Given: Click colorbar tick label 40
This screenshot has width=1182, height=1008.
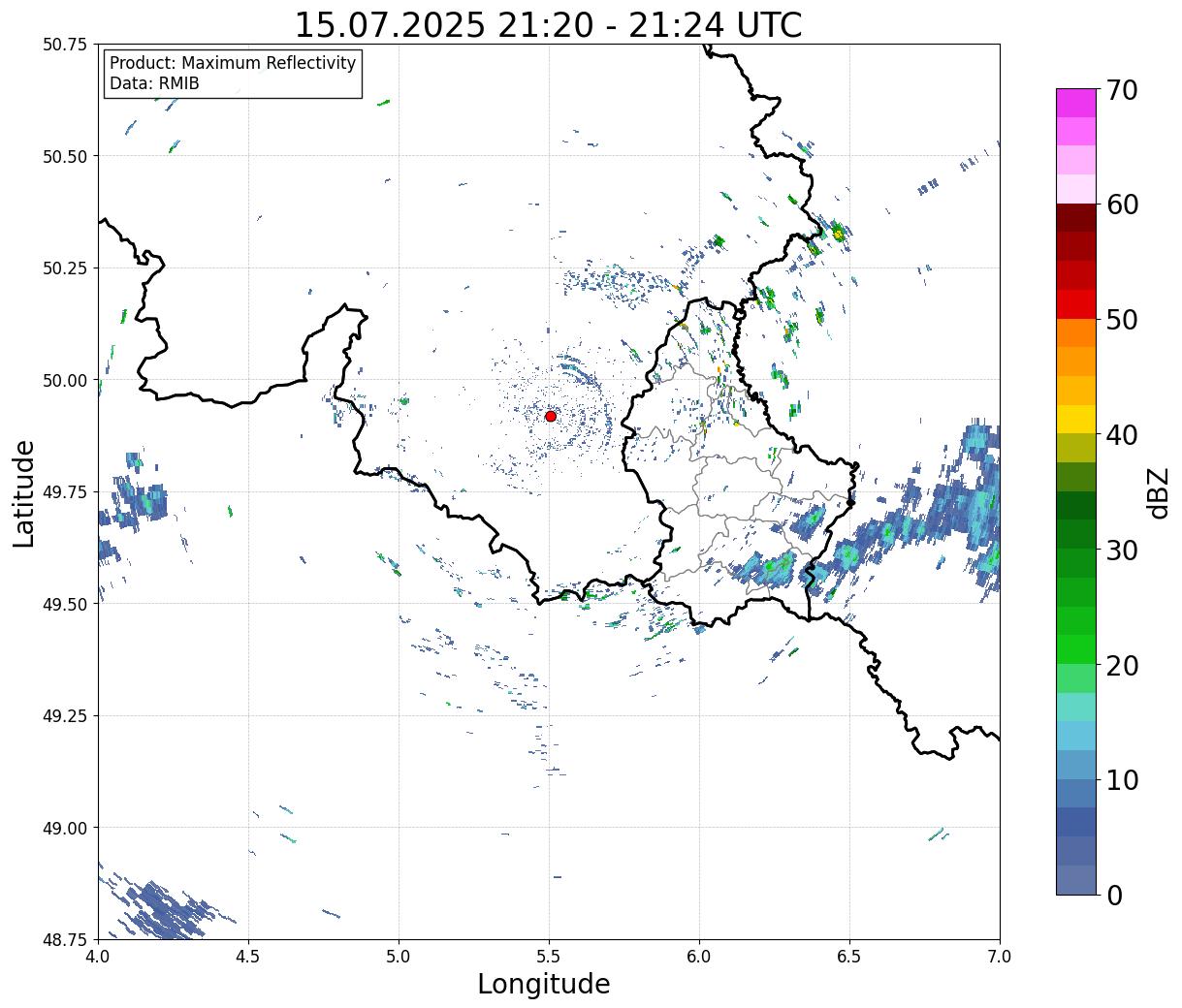Looking at the screenshot, I should pos(1124,434).
